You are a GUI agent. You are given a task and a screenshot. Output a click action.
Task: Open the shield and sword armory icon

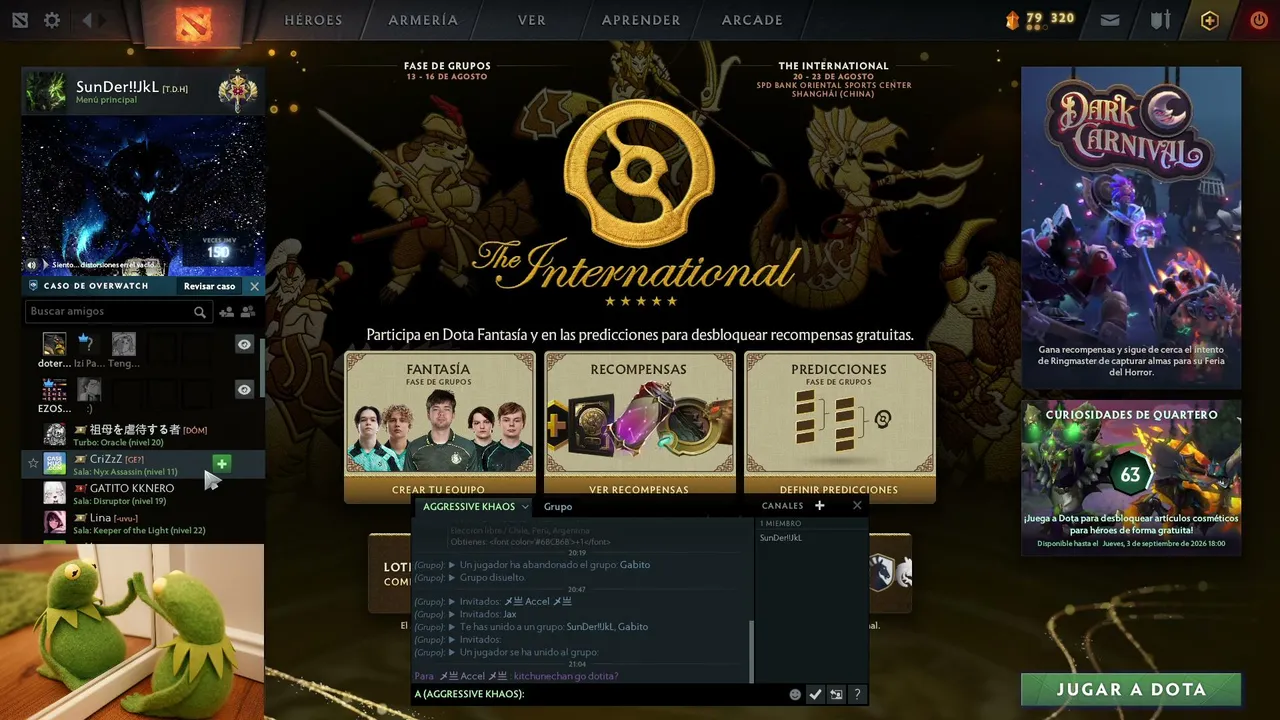[x=1160, y=20]
